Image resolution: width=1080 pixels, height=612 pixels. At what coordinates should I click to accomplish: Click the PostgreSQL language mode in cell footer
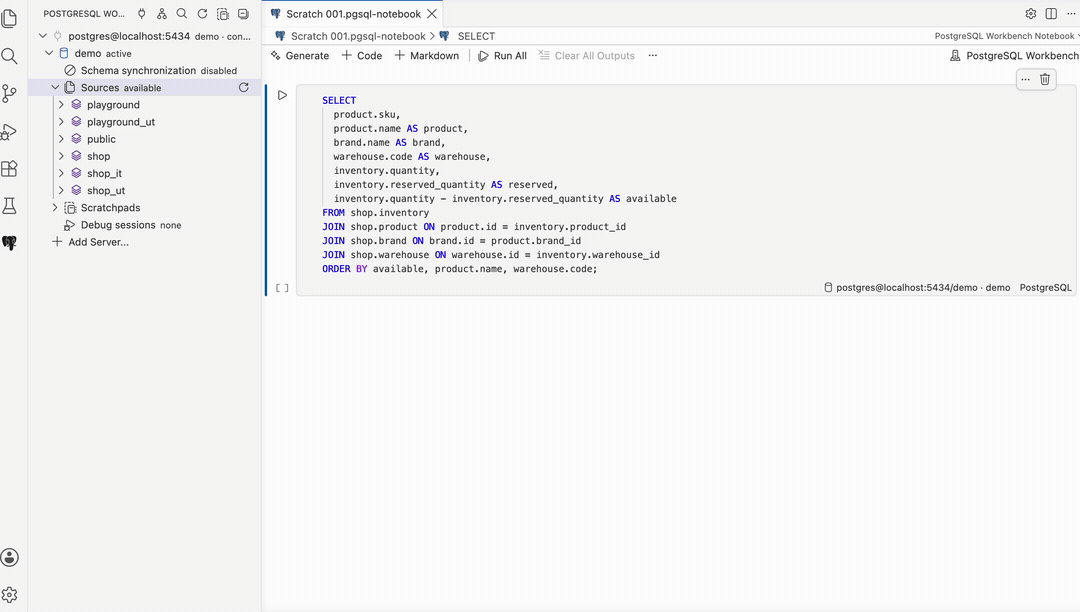pyautogui.click(x=1046, y=288)
